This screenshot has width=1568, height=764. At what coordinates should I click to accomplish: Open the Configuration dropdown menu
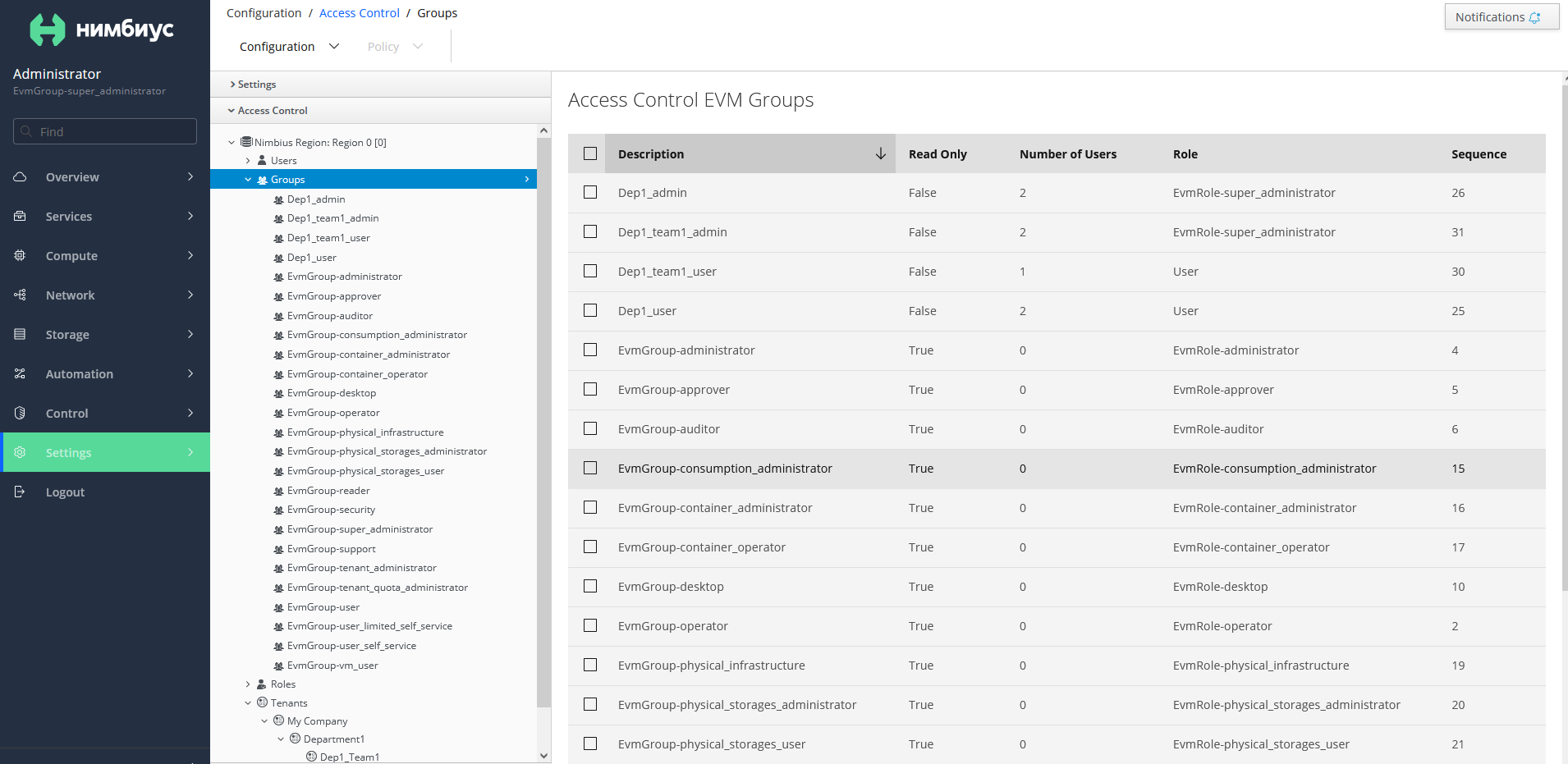pyautogui.click(x=289, y=47)
